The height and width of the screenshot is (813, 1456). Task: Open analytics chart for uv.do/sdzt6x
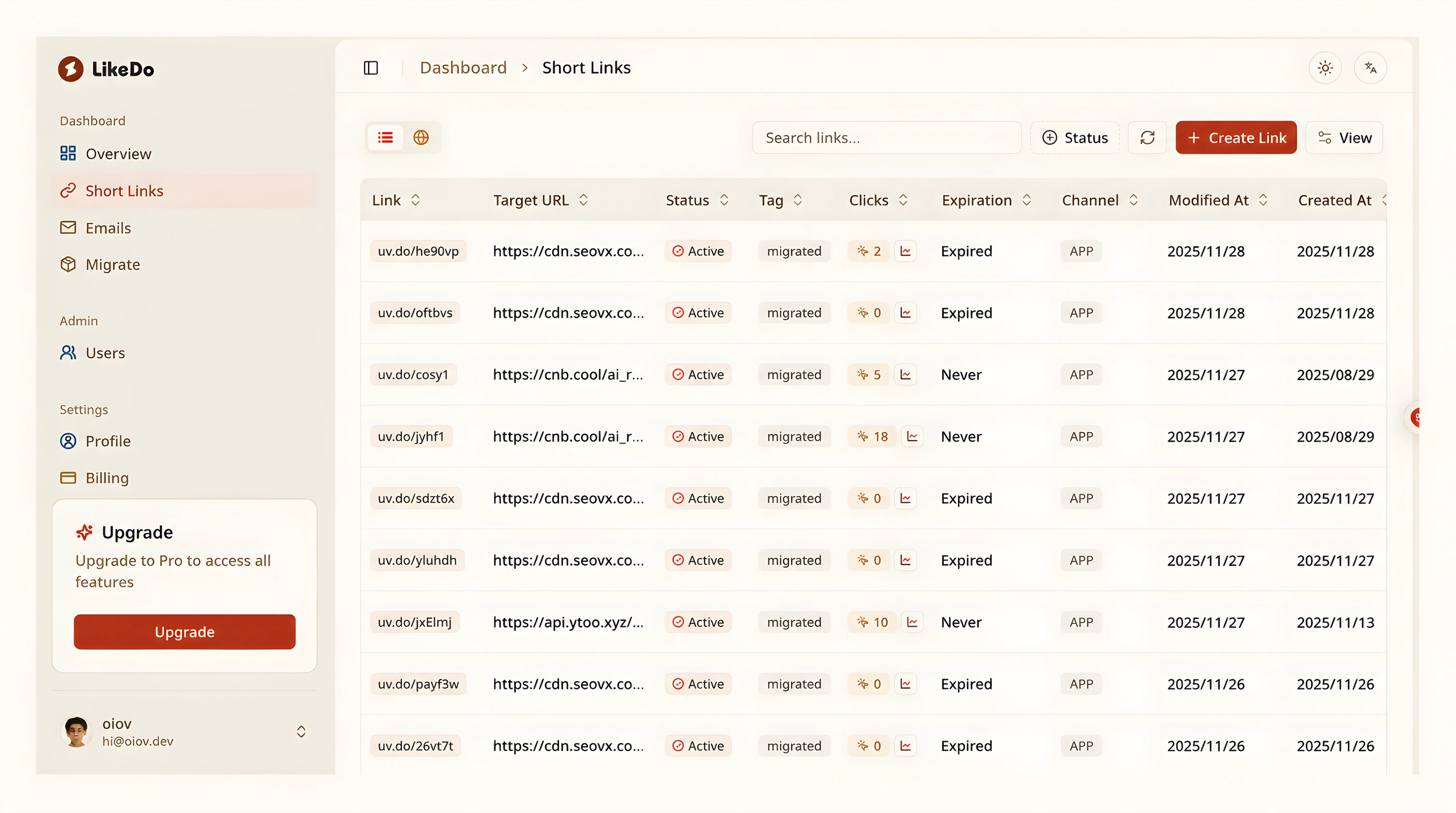[x=905, y=498]
